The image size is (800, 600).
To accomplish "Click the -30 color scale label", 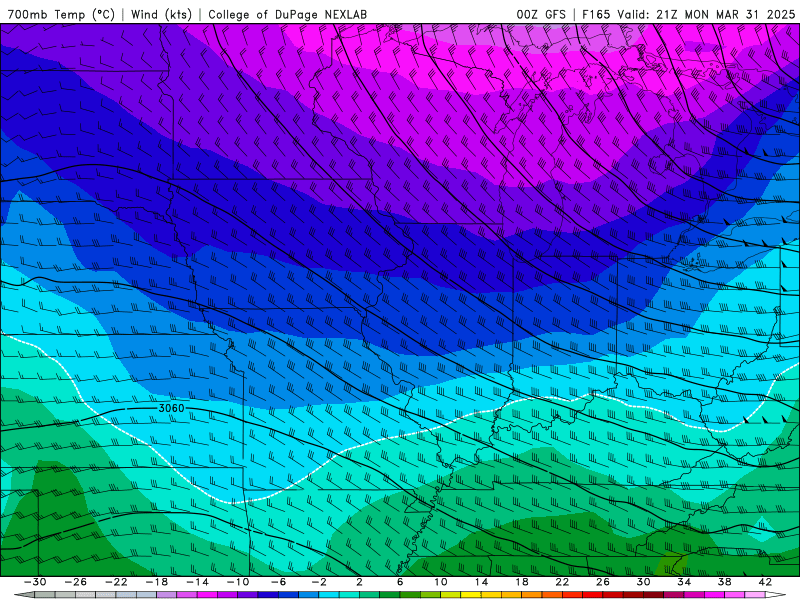I will click(35, 582).
